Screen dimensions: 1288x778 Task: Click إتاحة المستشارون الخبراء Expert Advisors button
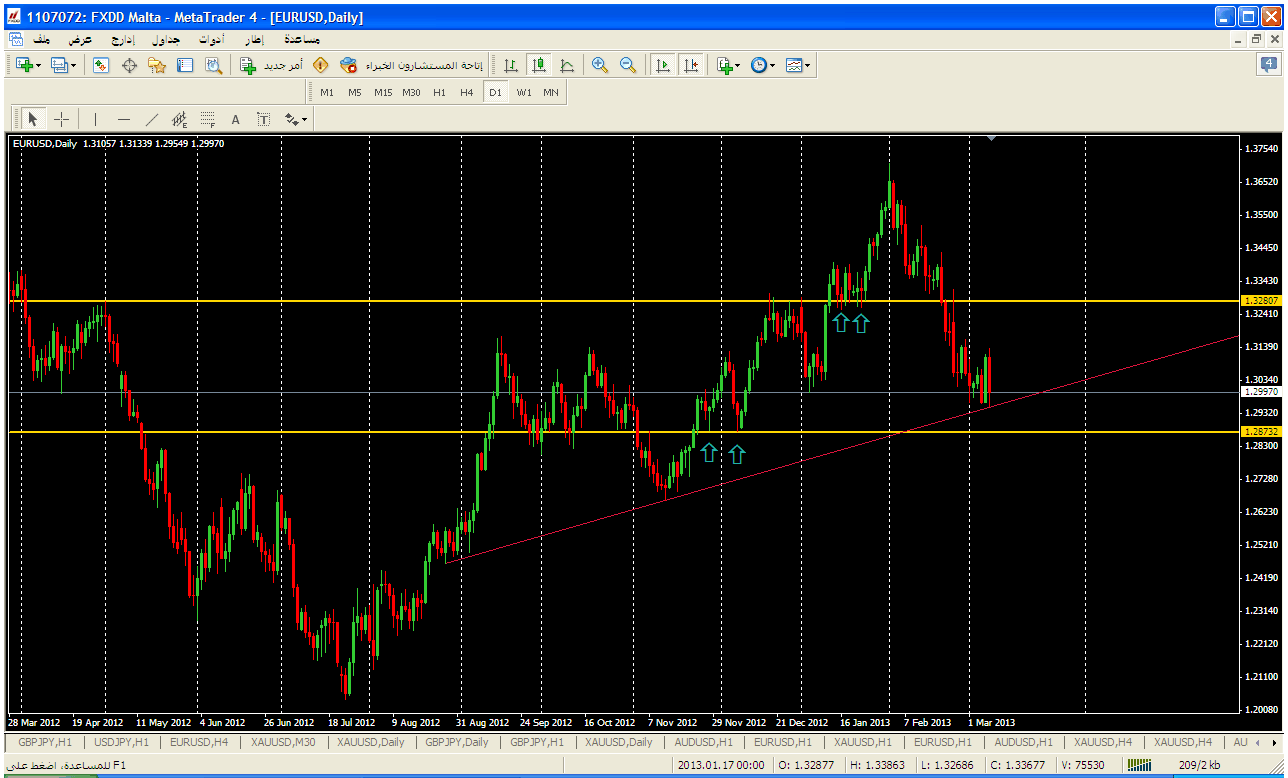[411, 65]
